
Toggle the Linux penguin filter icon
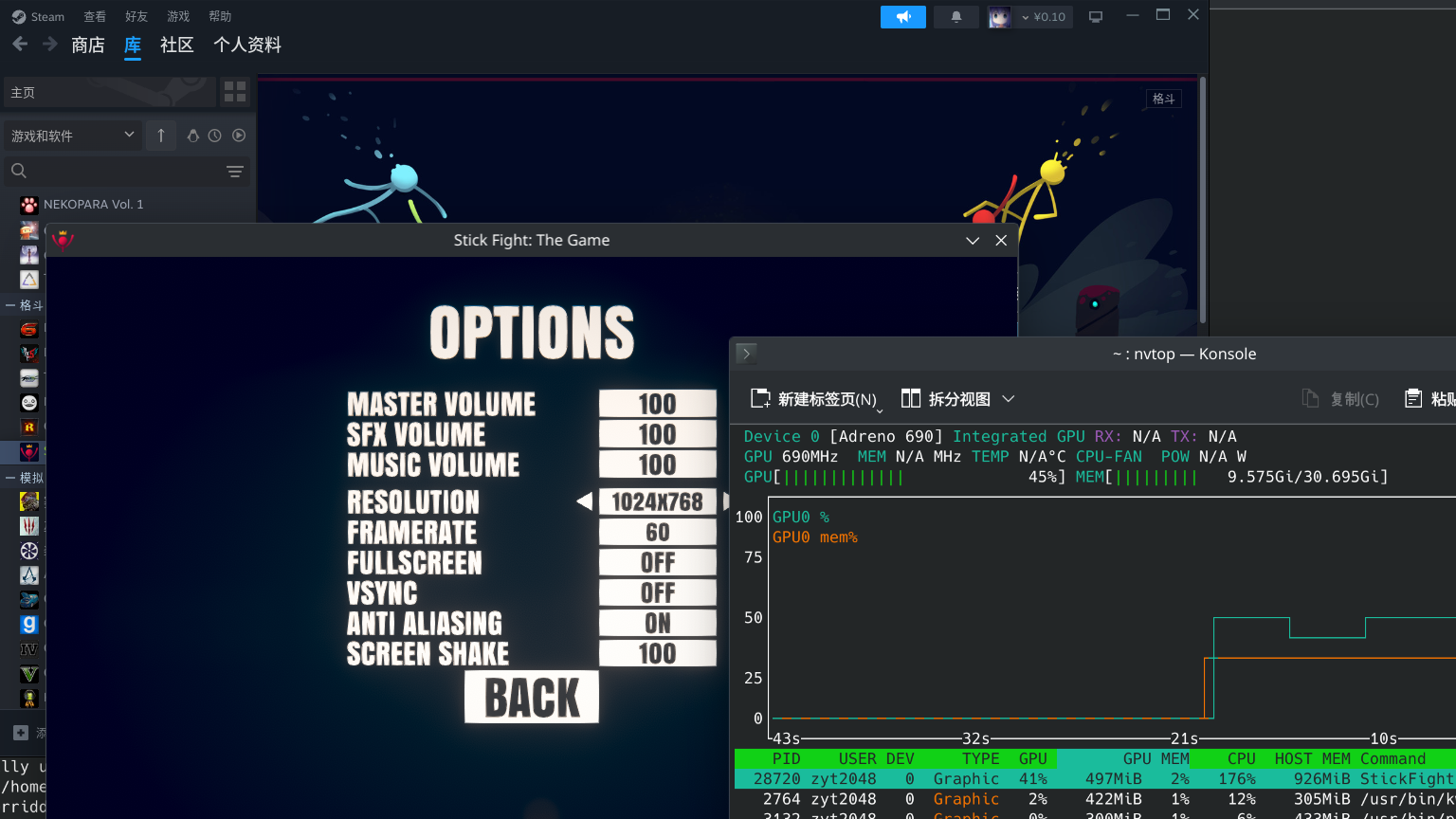(x=193, y=136)
